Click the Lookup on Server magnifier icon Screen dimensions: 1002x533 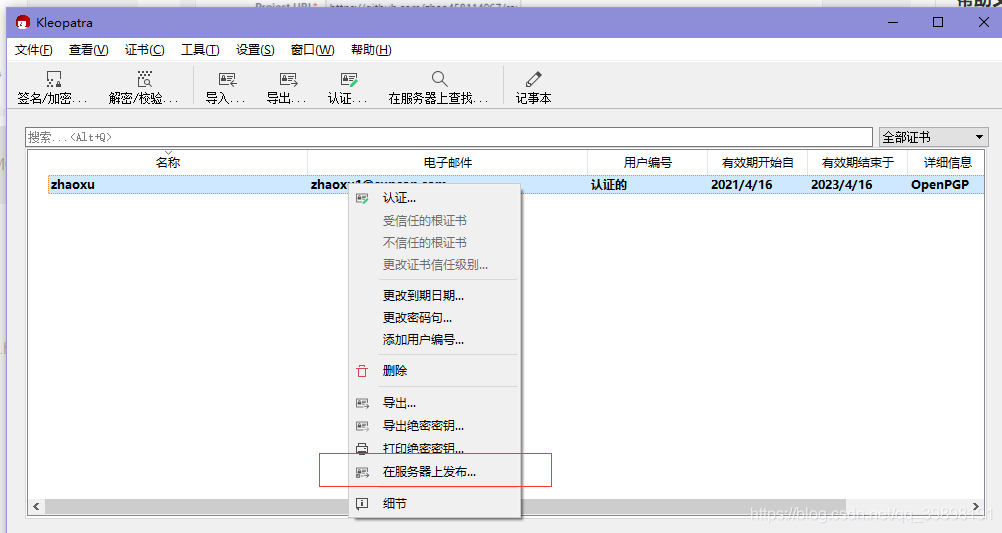[439, 79]
